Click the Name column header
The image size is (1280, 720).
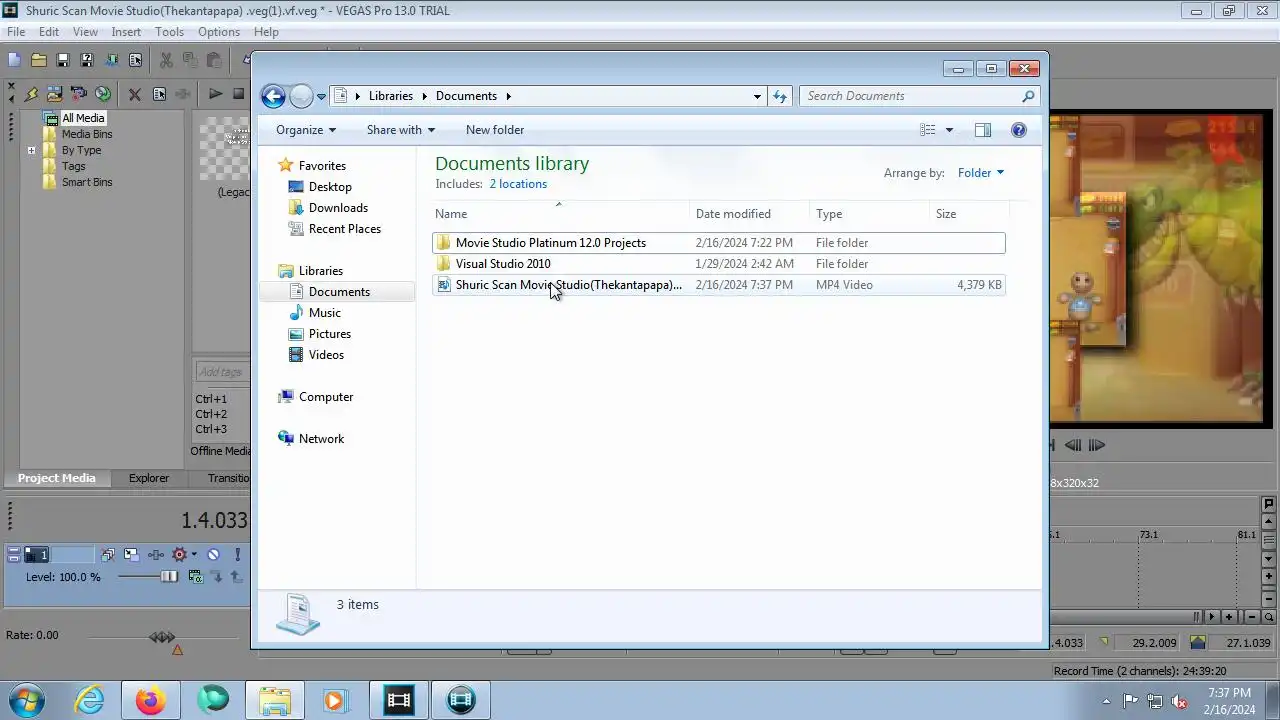[560, 214]
